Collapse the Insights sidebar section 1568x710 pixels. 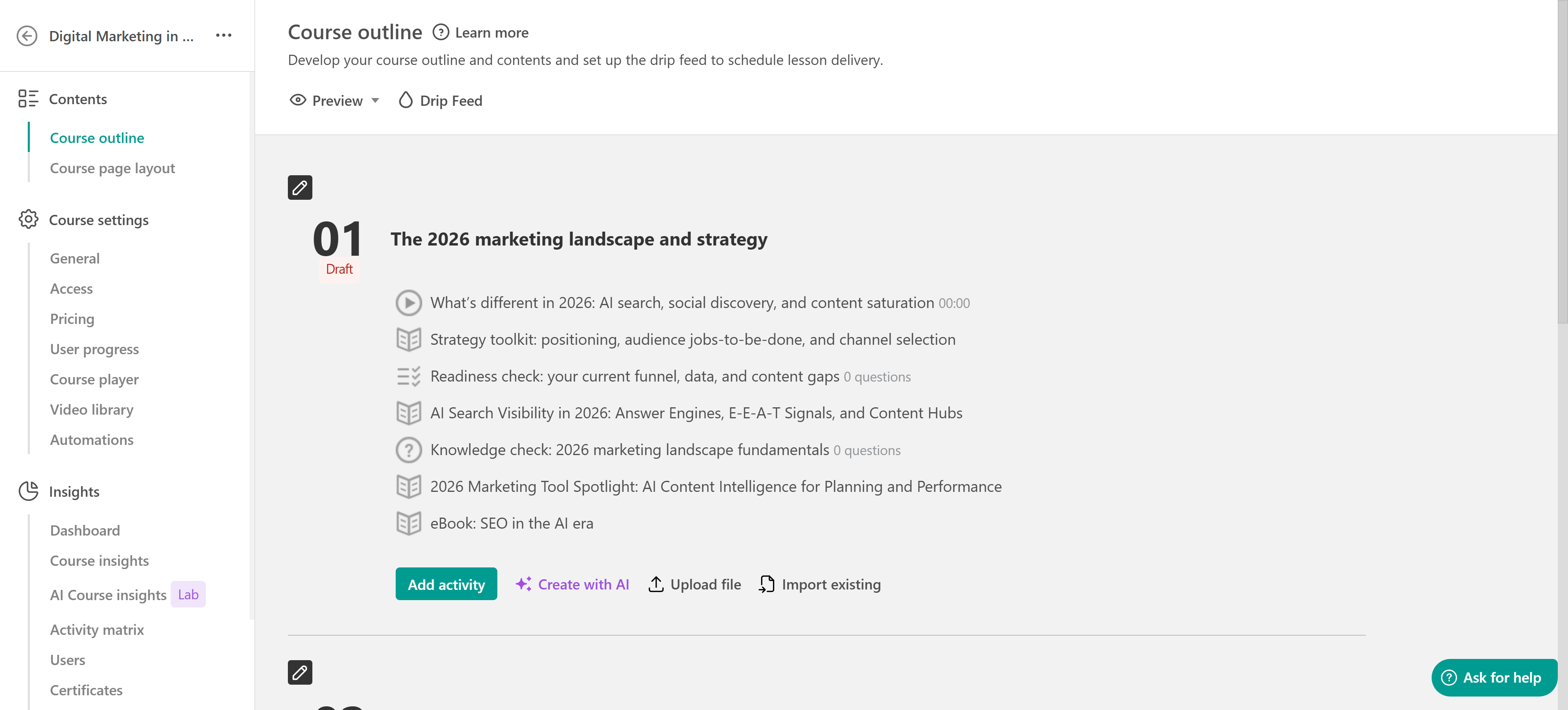(x=74, y=491)
